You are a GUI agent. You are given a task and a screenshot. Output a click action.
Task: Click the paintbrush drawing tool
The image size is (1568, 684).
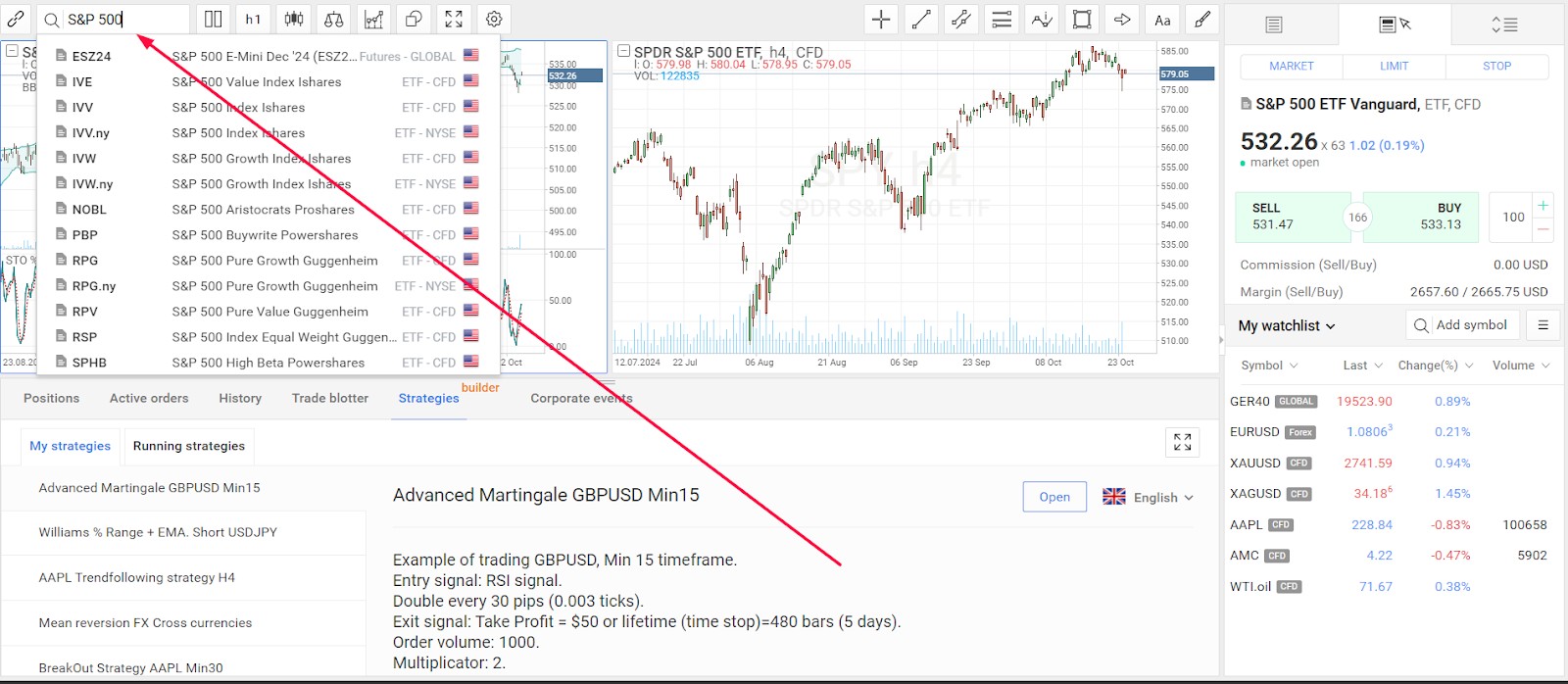(x=1202, y=19)
